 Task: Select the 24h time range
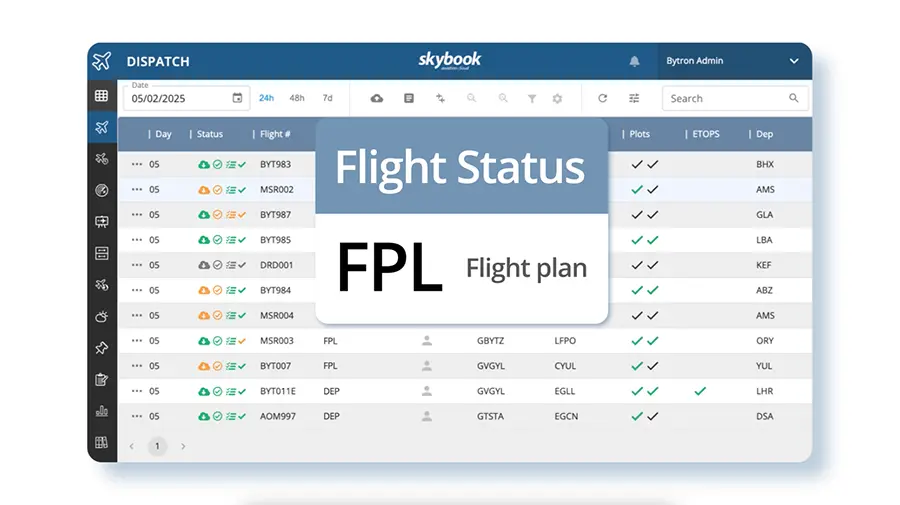266,98
